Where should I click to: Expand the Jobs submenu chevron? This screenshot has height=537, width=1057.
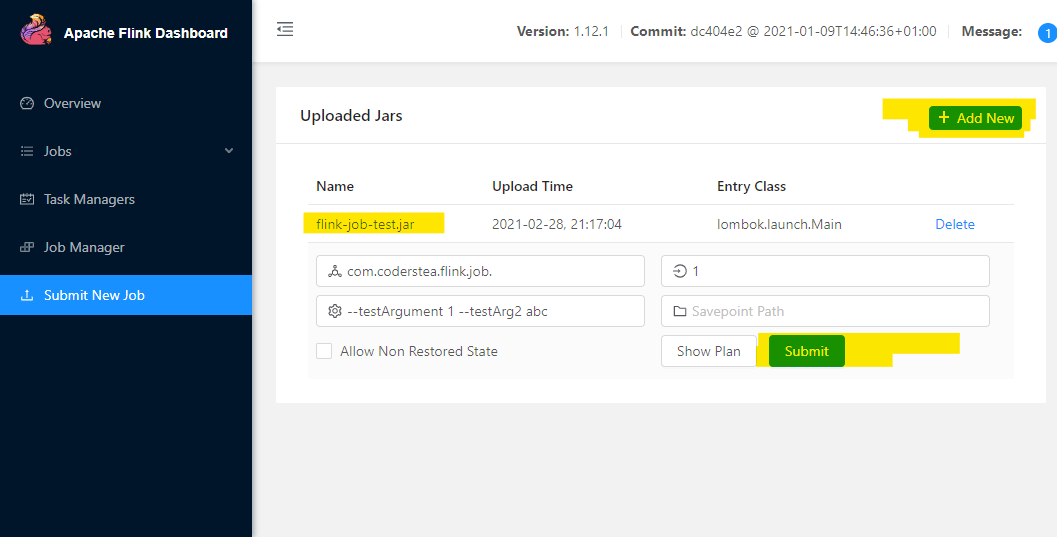(x=229, y=151)
